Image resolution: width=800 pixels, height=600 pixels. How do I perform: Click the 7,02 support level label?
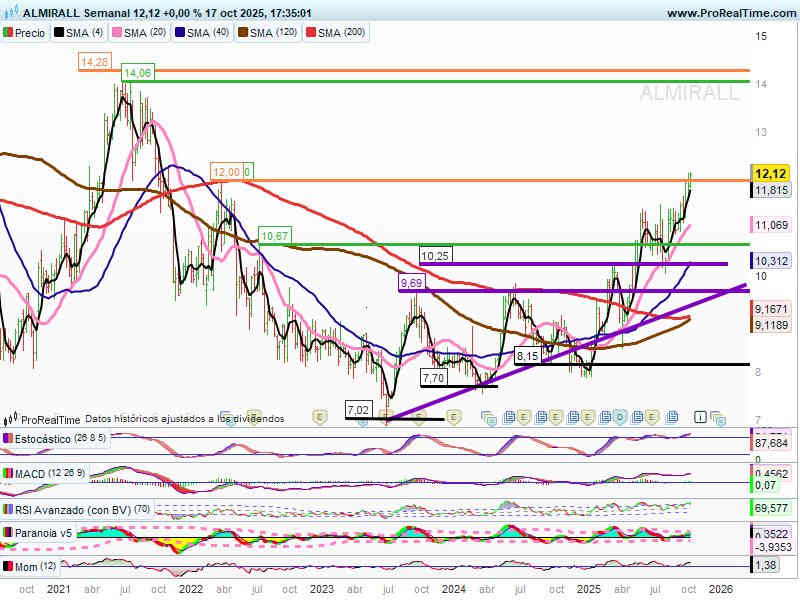click(357, 410)
